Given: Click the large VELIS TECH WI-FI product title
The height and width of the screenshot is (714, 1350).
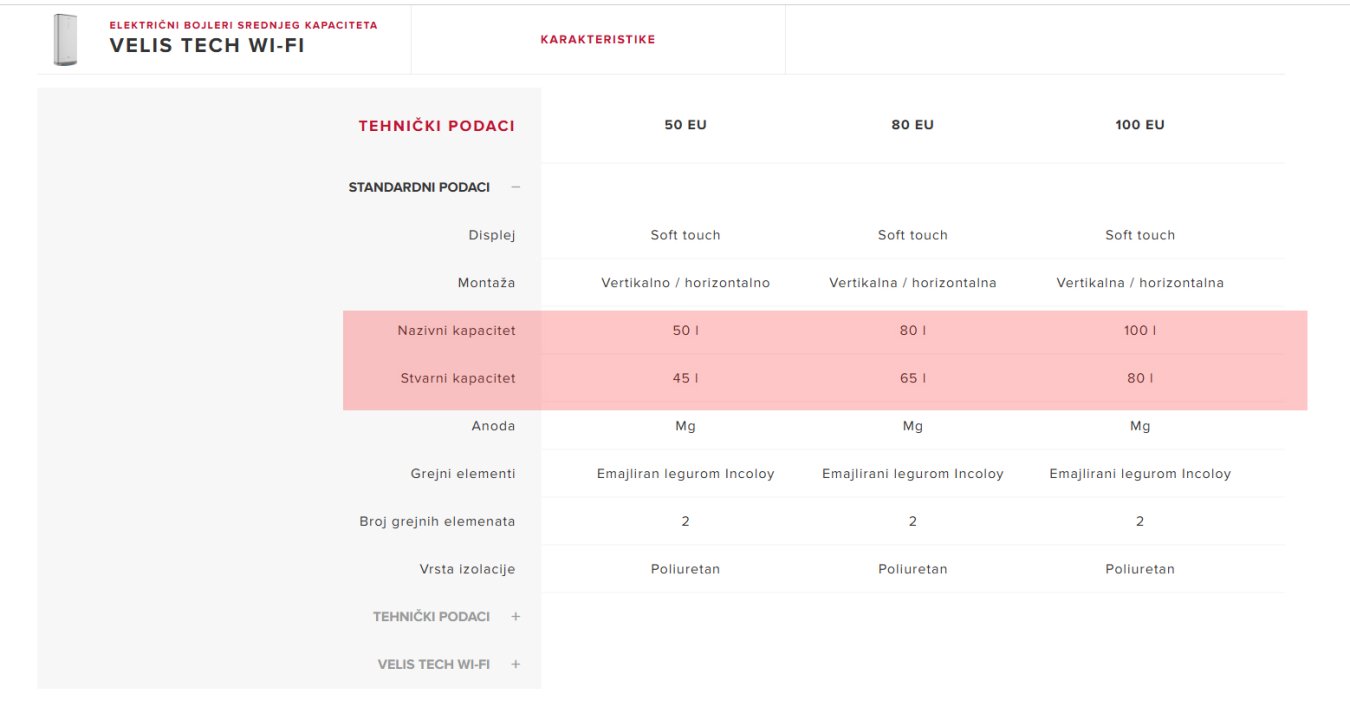Looking at the screenshot, I should pyautogui.click(x=207, y=46).
